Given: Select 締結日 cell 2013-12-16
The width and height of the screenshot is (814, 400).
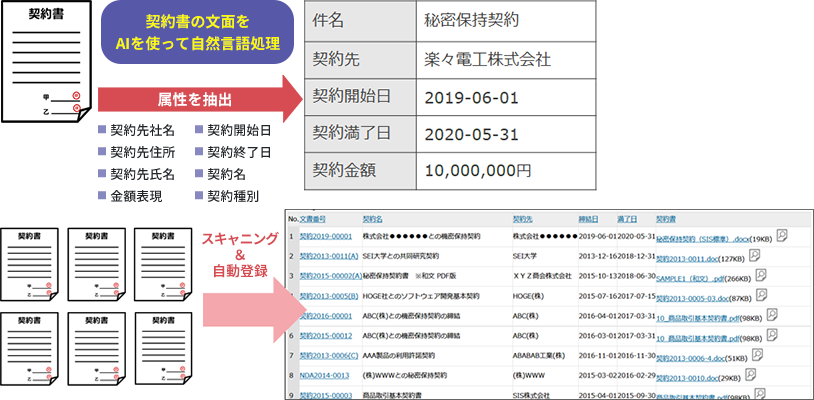Looking at the screenshot, I should 598,256.
